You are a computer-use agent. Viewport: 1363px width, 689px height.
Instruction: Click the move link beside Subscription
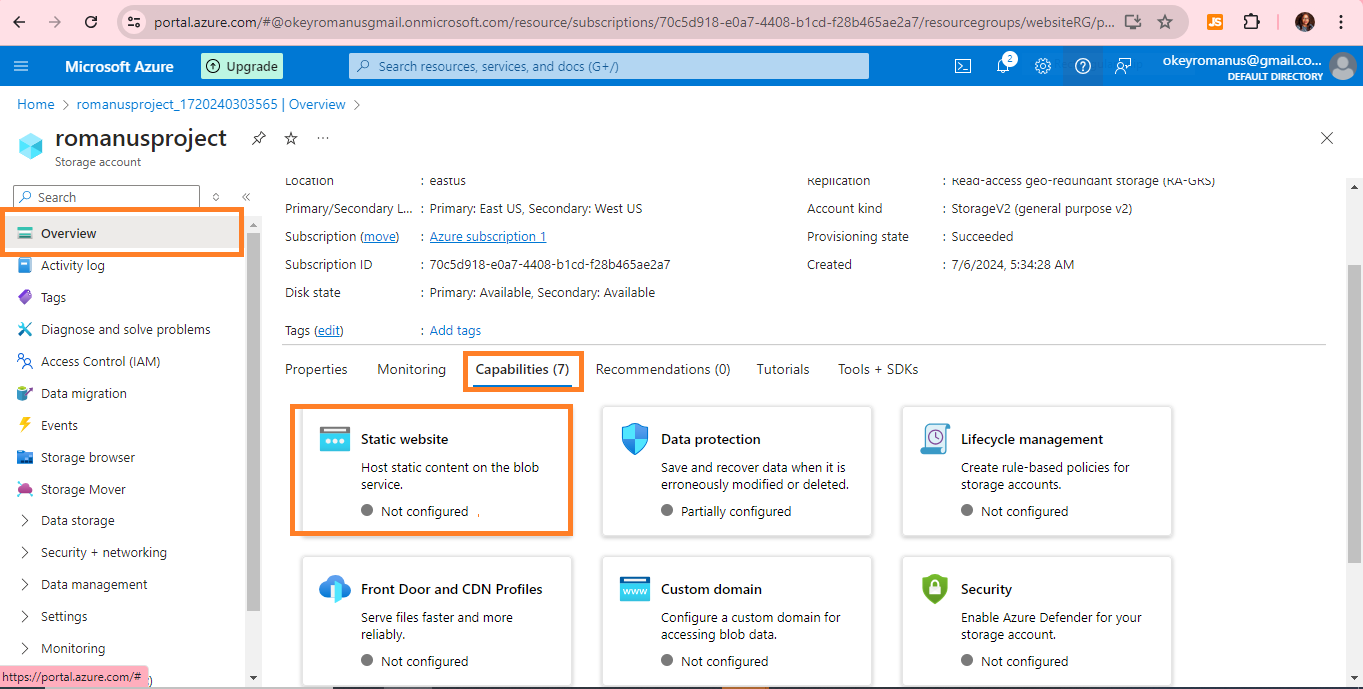click(379, 237)
